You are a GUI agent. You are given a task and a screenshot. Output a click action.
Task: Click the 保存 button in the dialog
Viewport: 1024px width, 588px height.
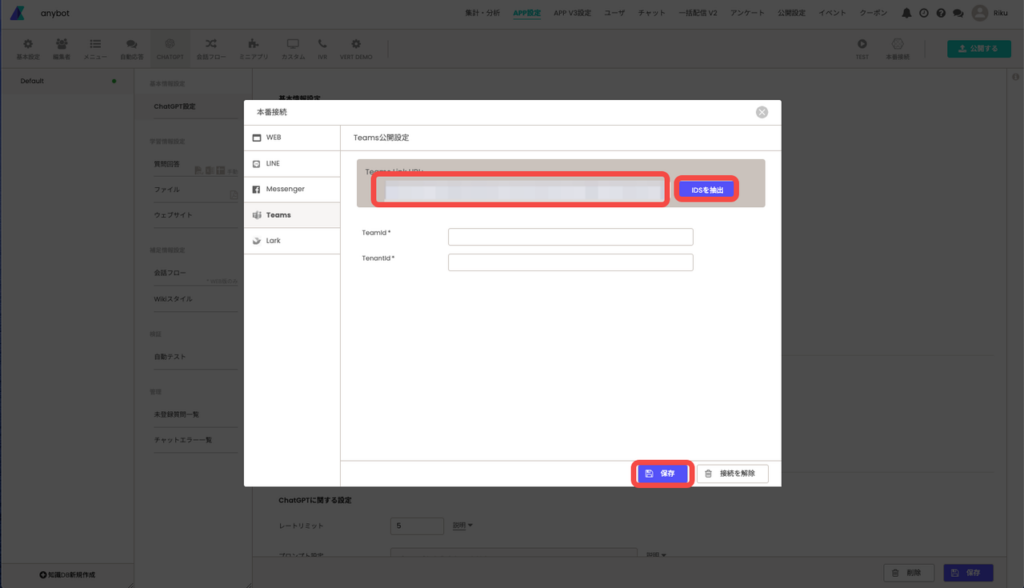click(x=661, y=473)
